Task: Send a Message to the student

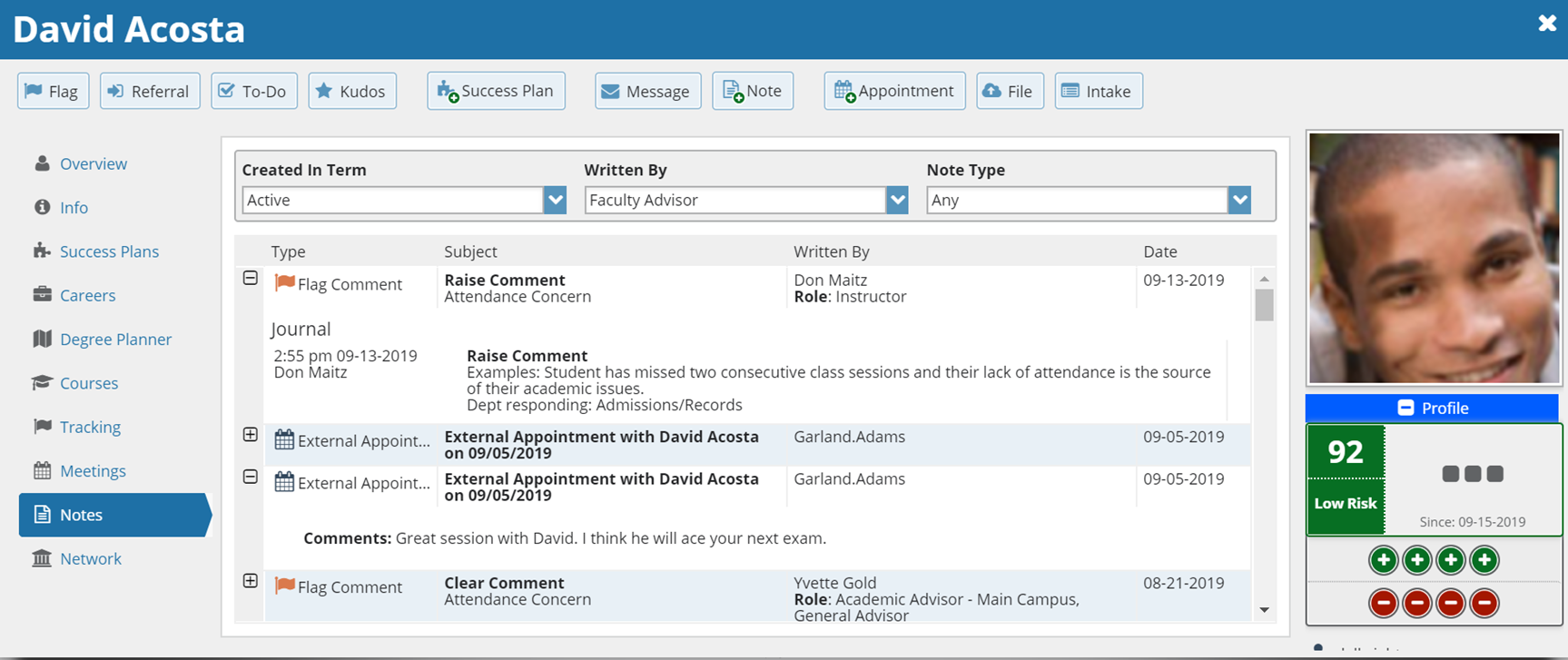Action: [x=647, y=91]
